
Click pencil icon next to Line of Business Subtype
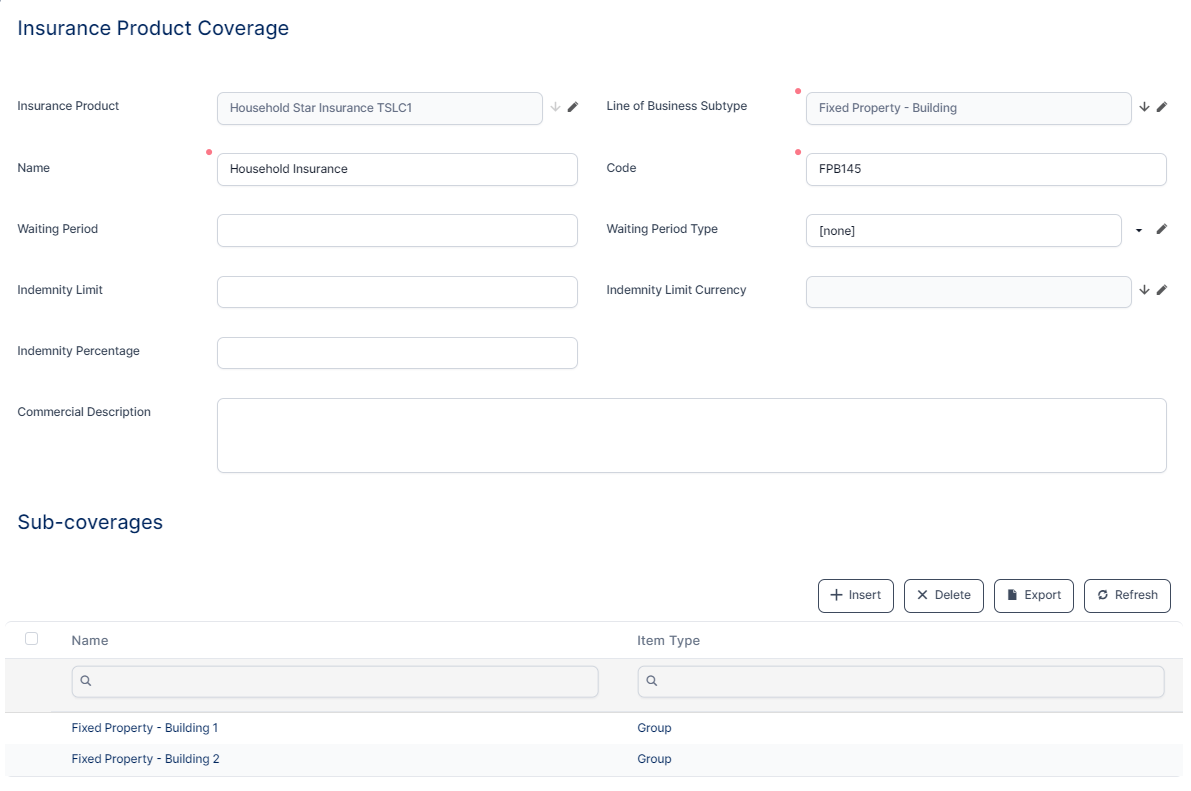point(1162,107)
